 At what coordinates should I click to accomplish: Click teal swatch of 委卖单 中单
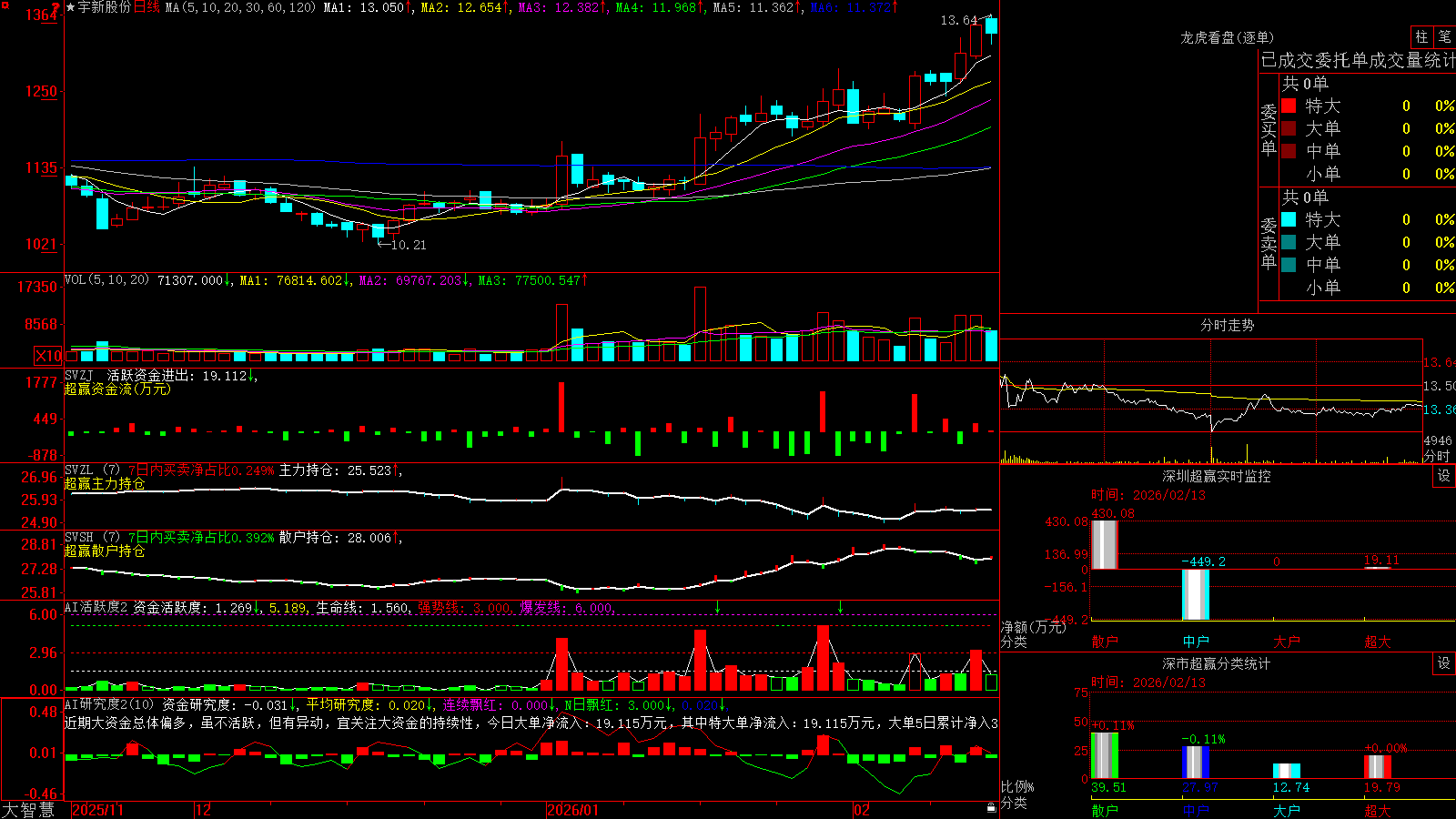tap(1289, 265)
